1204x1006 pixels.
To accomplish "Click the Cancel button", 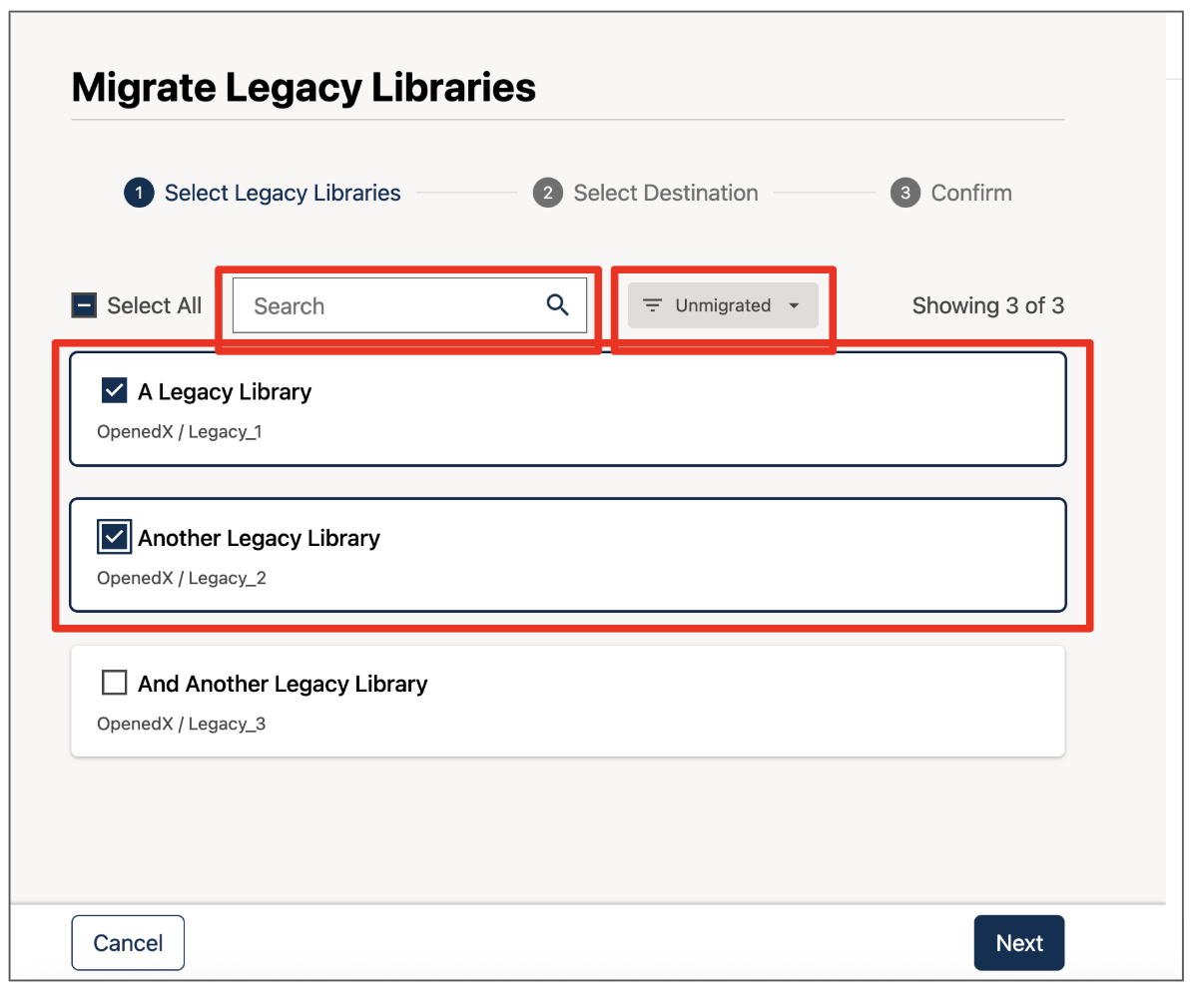I will [128, 942].
